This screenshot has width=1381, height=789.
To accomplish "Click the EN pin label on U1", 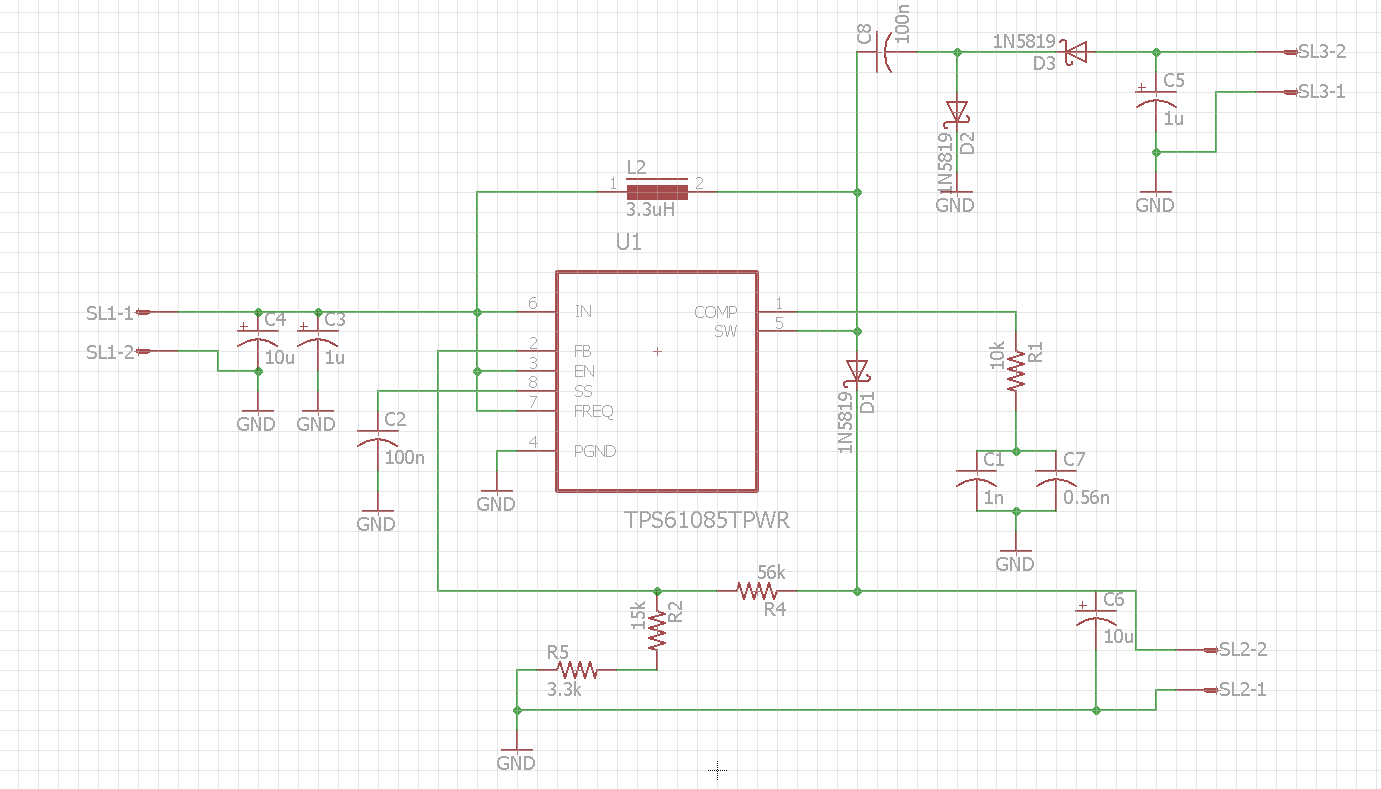I will click(x=584, y=371).
